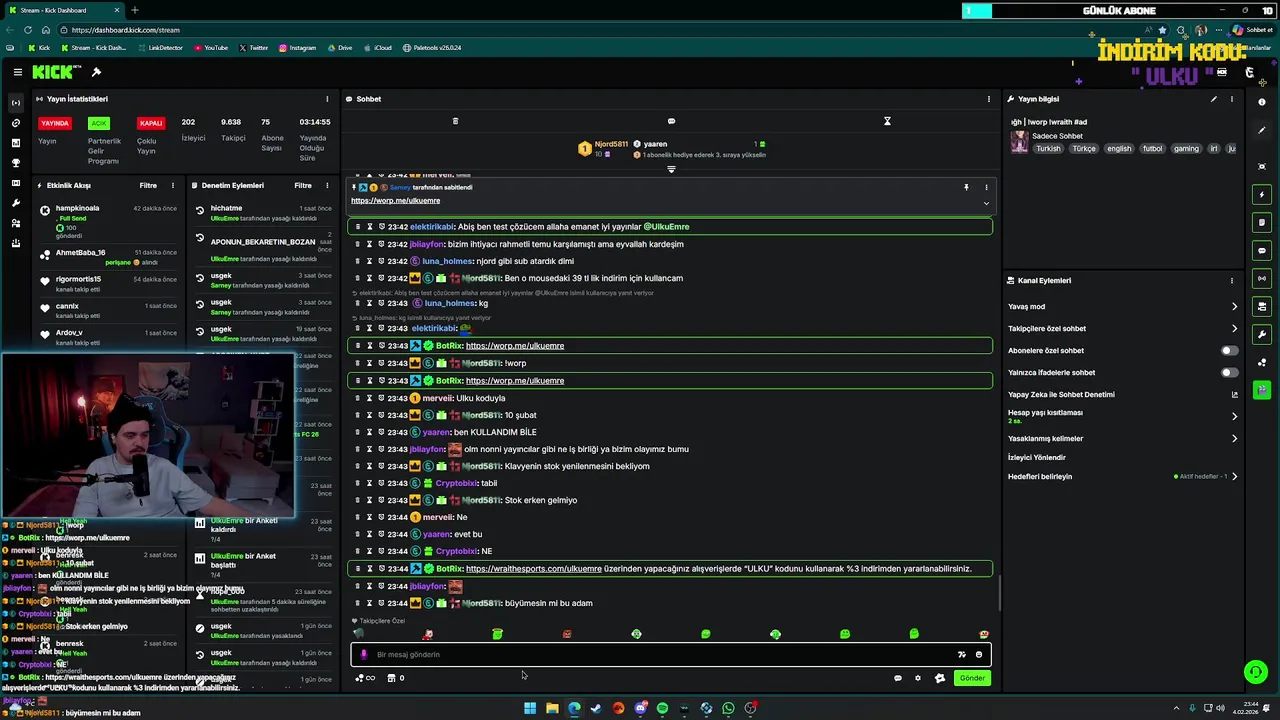
Task: Click the green help bubble at bottom right
Action: (1255, 672)
